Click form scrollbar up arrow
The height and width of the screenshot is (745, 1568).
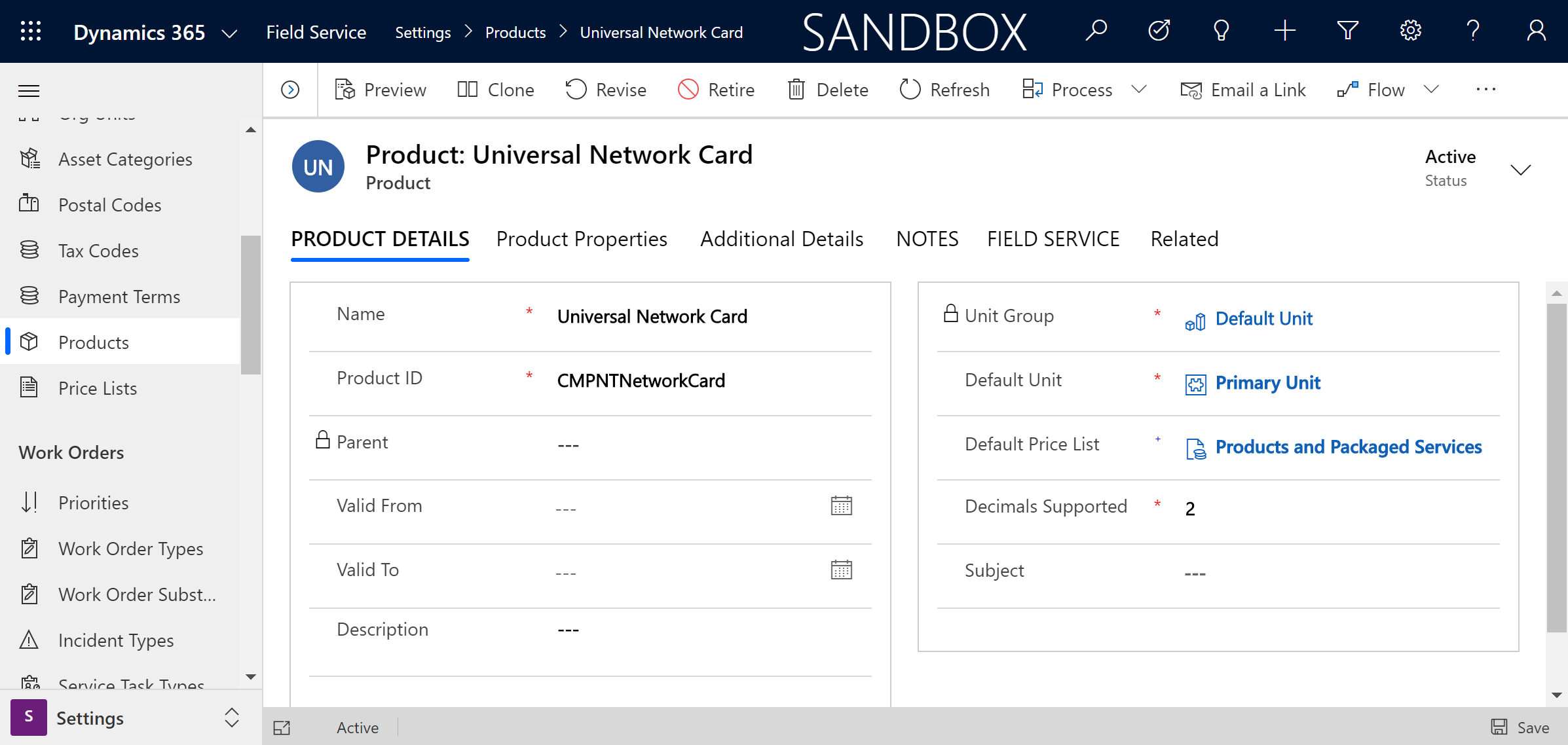[x=1557, y=293]
